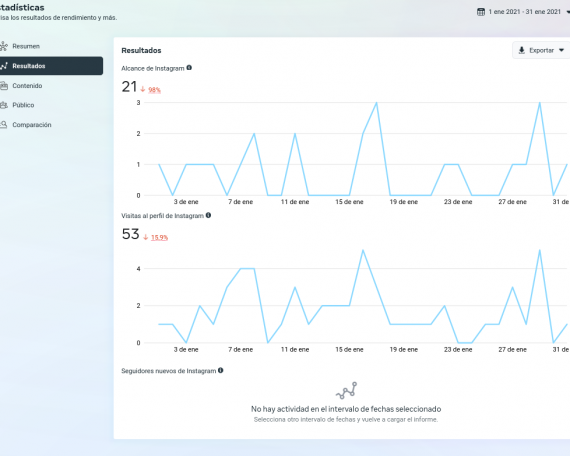The height and width of the screenshot is (456, 570).
Task: Click the calendar icon by date range
Action: (481, 12)
